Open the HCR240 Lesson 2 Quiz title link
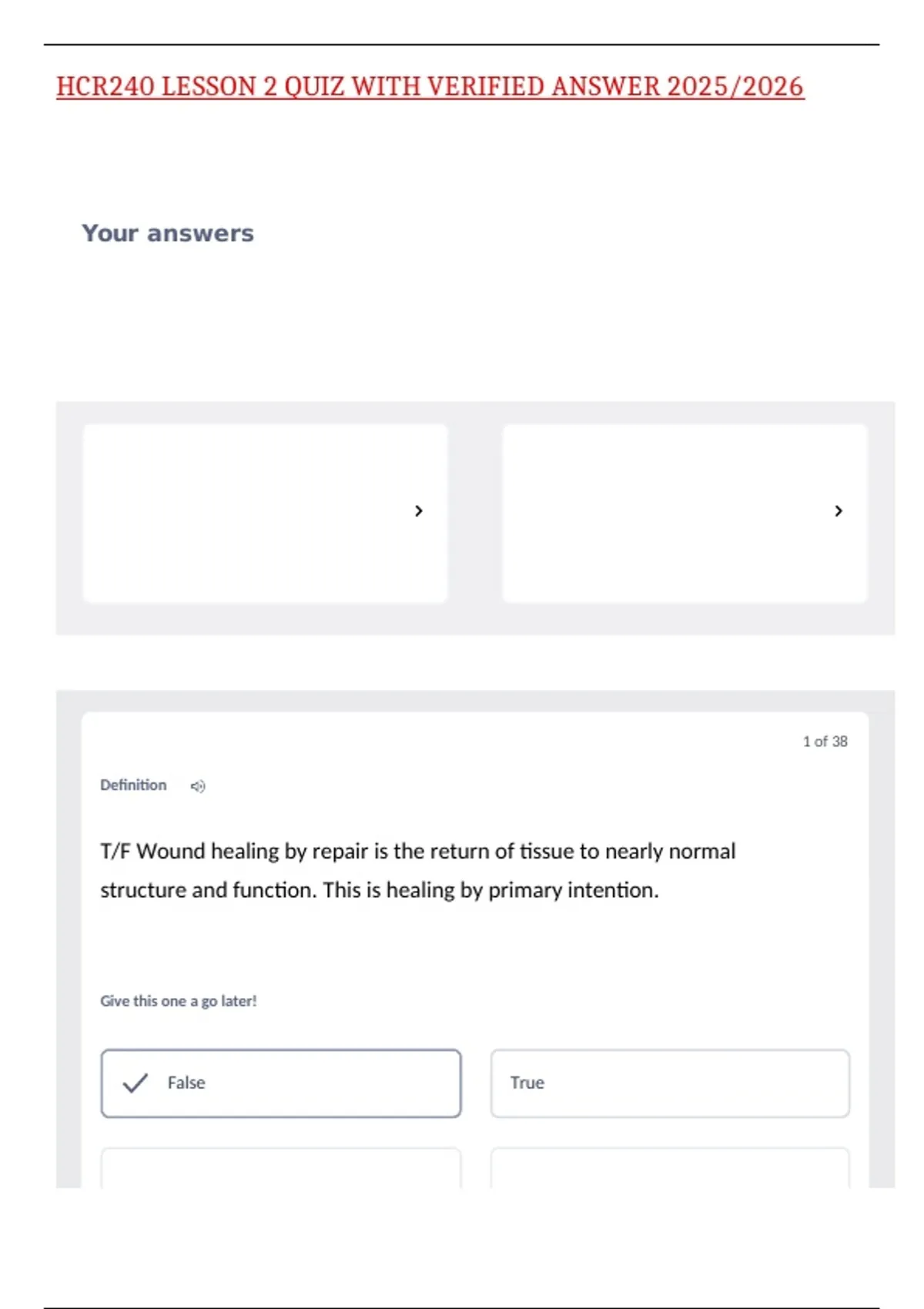Image resolution: width=924 pixels, height=1309 pixels. [430, 87]
